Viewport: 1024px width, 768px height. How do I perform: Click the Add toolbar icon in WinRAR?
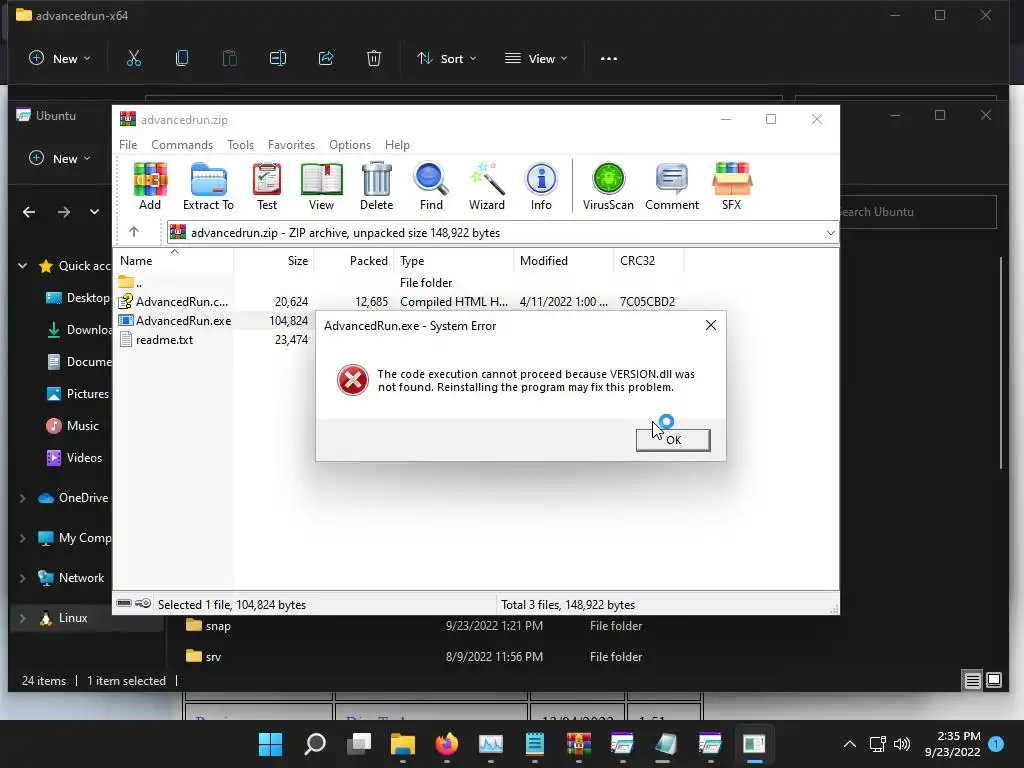point(150,186)
